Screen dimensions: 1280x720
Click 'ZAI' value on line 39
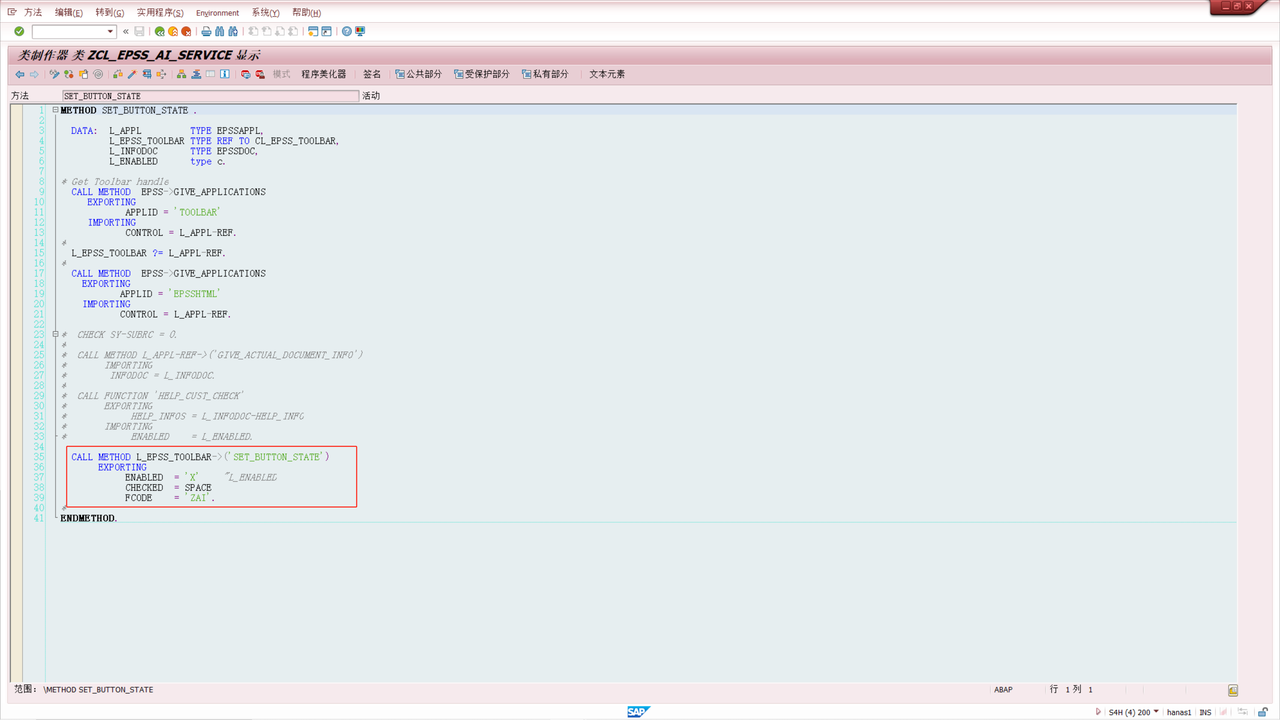click(x=199, y=497)
